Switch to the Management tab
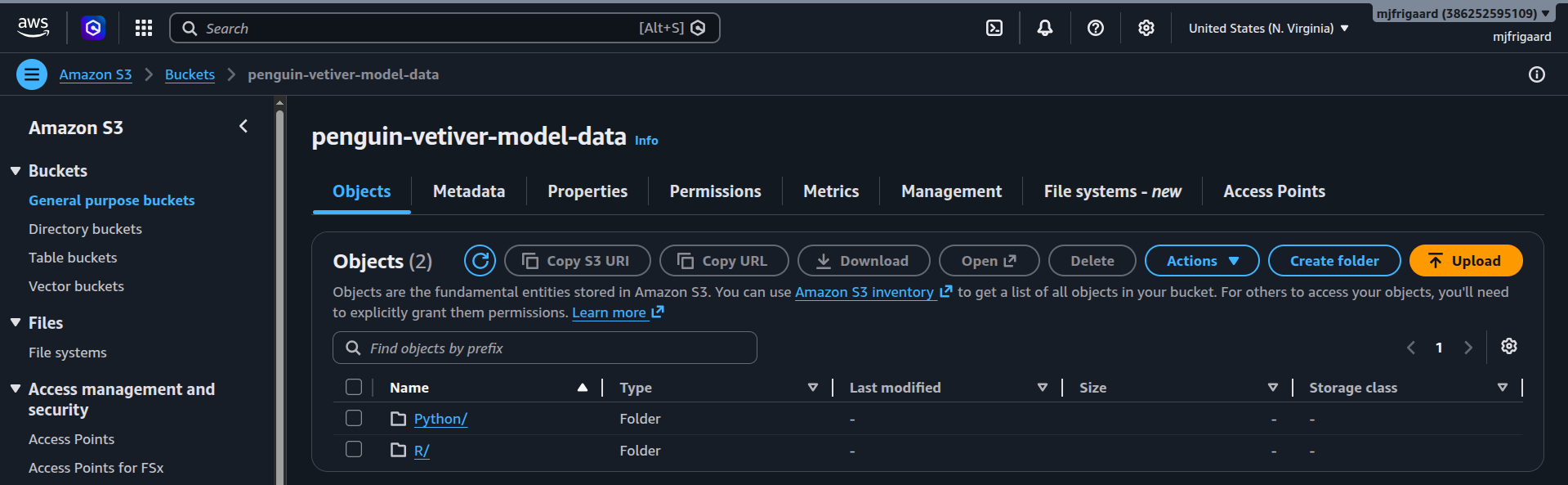The height and width of the screenshot is (485, 1568). click(x=951, y=191)
